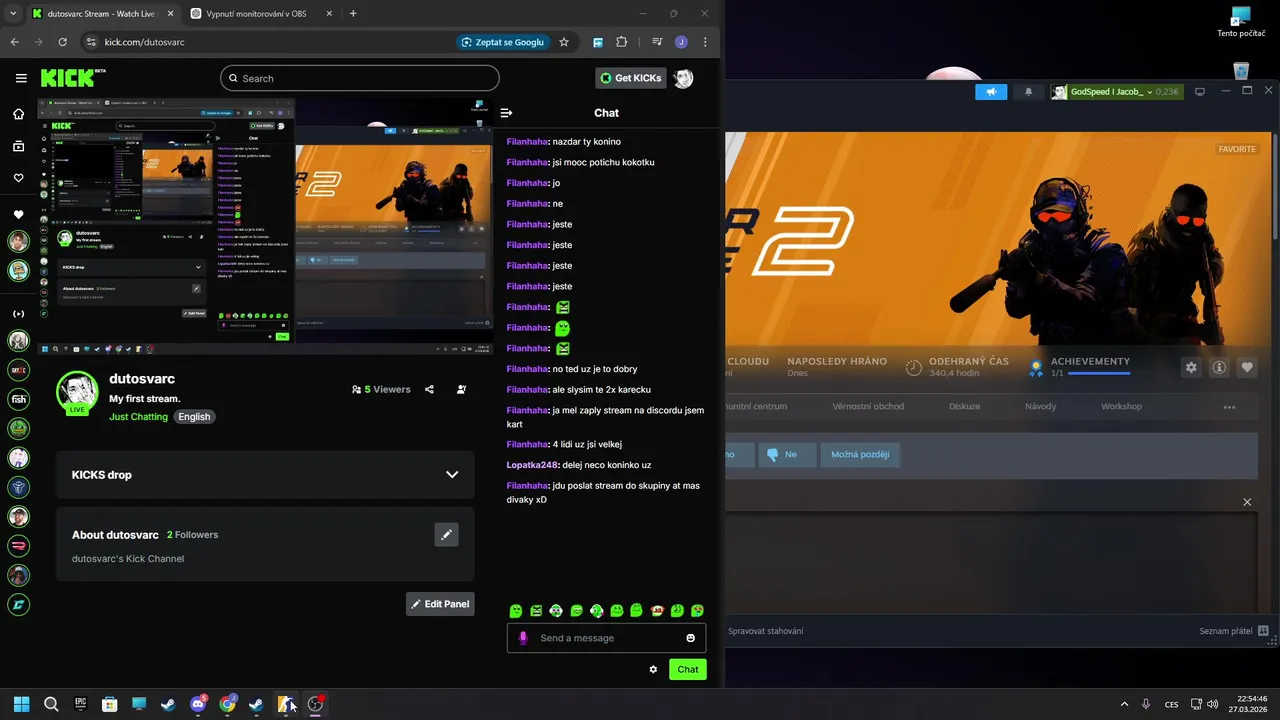Favorite Counter-Strike 2 with heart icon
This screenshot has width=1280, height=720.
(x=1247, y=367)
